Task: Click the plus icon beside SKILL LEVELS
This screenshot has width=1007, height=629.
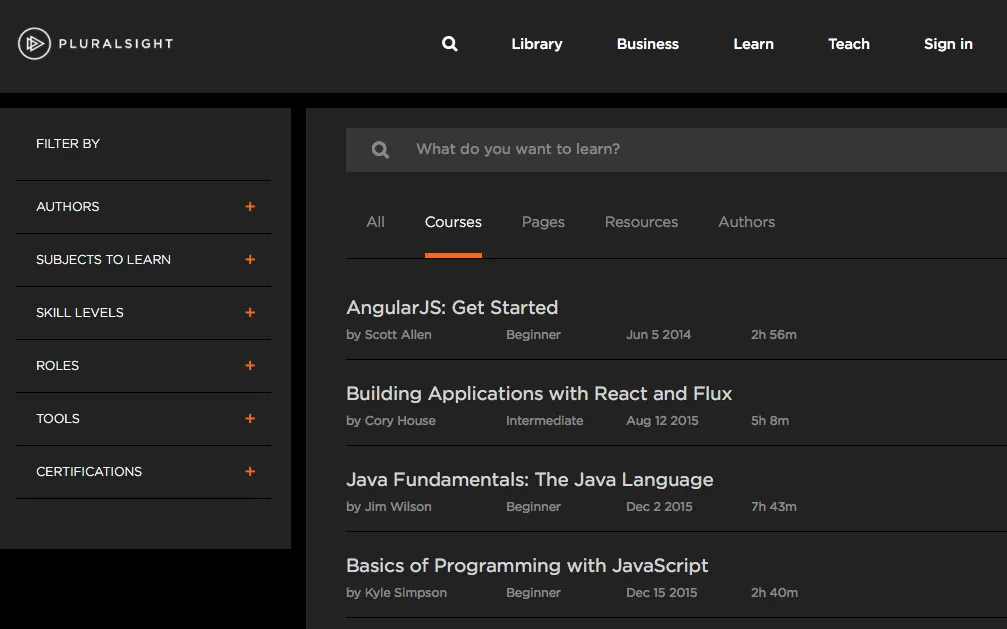Action: [x=250, y=312]
